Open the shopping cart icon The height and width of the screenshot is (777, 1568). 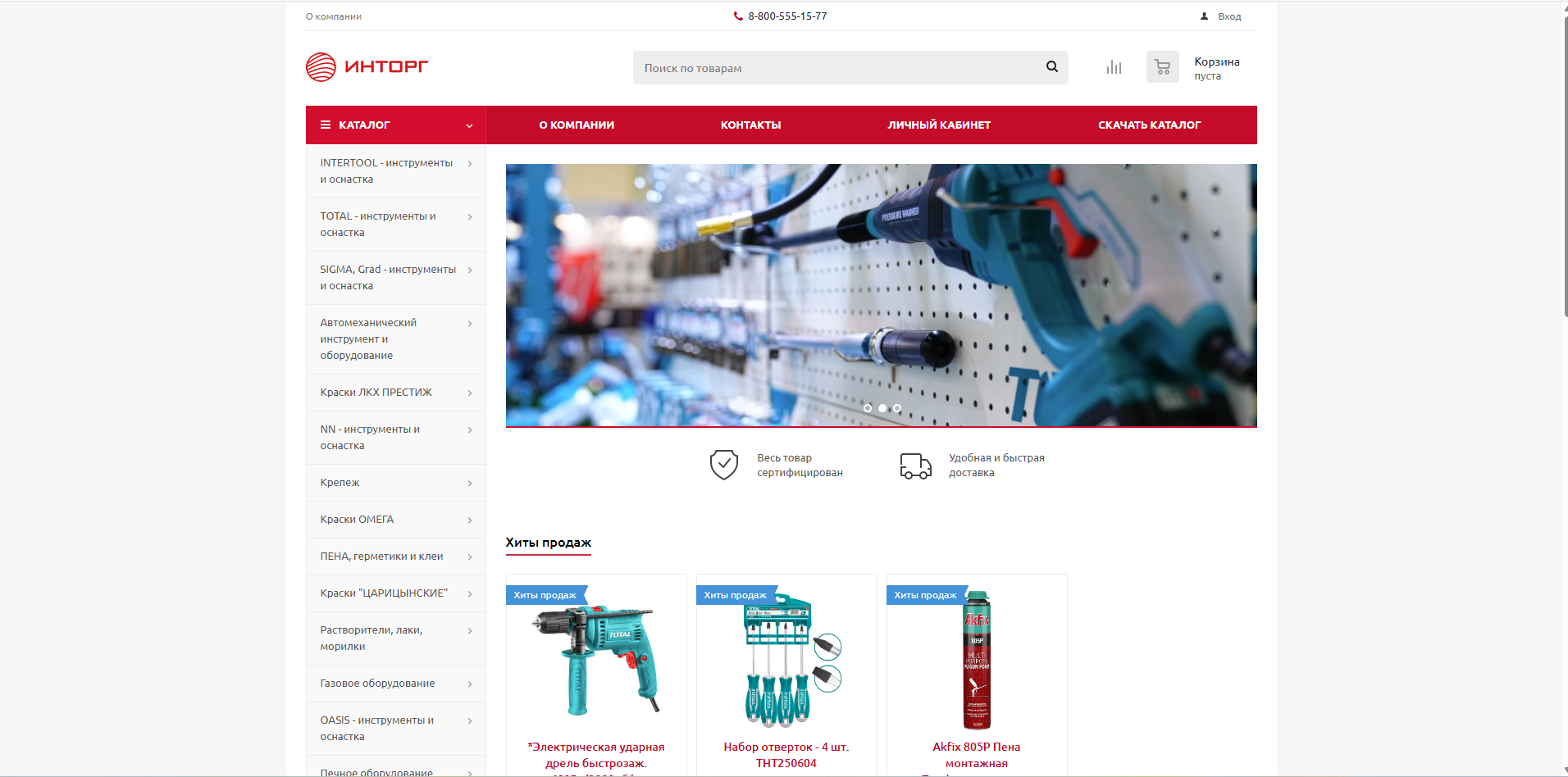click(1162, 67)
